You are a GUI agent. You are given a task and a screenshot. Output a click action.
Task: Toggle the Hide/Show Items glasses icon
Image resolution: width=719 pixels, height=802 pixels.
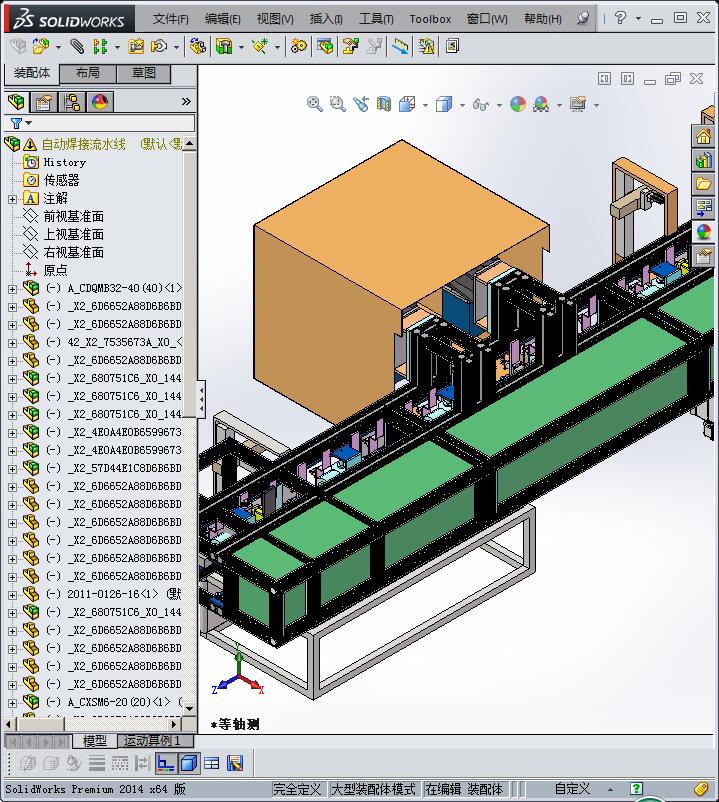pos(481,104)
